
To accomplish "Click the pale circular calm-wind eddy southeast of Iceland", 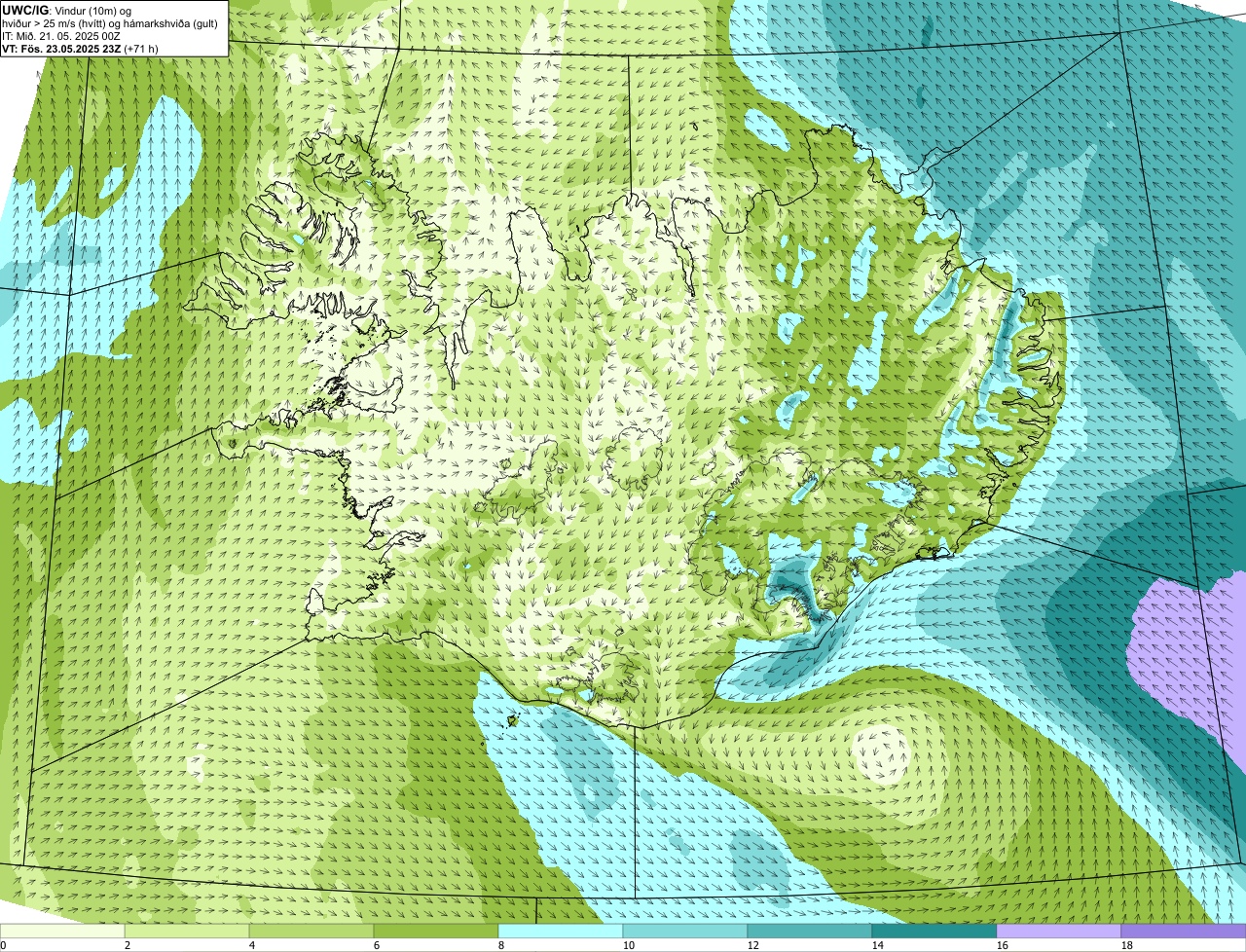I will 882,754.
